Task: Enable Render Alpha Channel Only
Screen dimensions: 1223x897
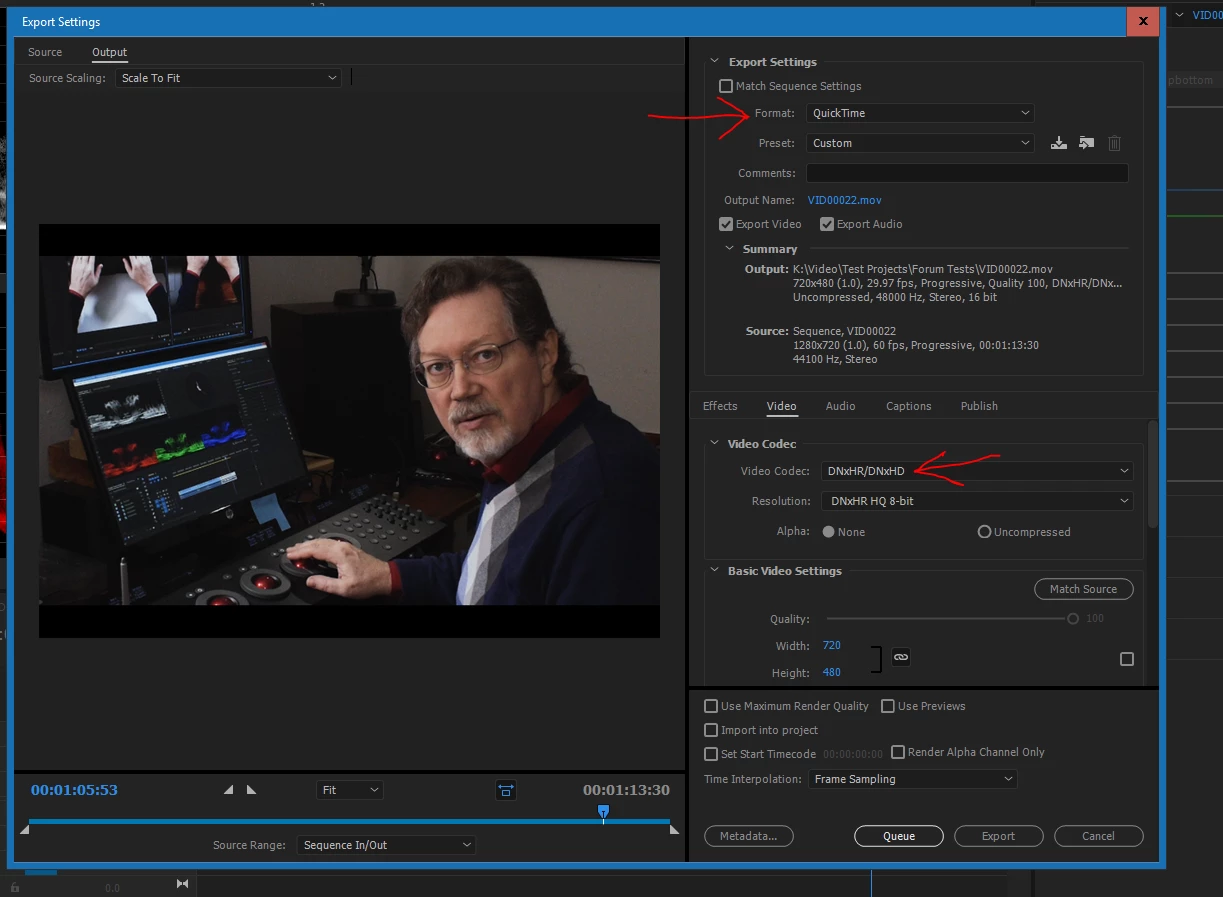Action: [x=898, y=752]
